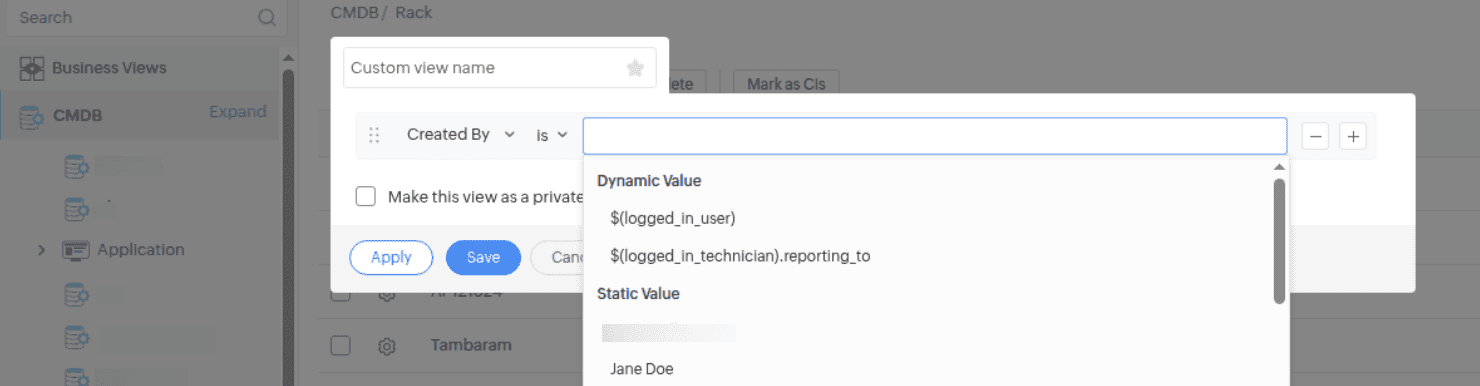Select $(logged_in_user) dynamic value
Screen dimensions: 1480x386
(x=673, y=217)
